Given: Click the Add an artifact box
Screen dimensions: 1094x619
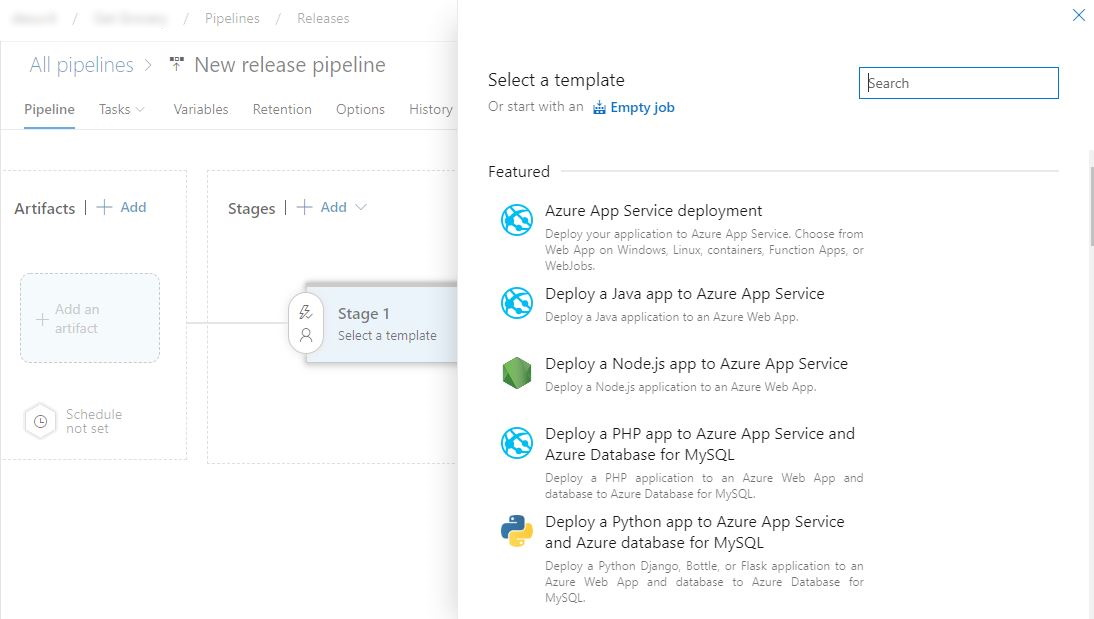Looking at the screenshot, I should pyautogui.click(x=90, y=318).
